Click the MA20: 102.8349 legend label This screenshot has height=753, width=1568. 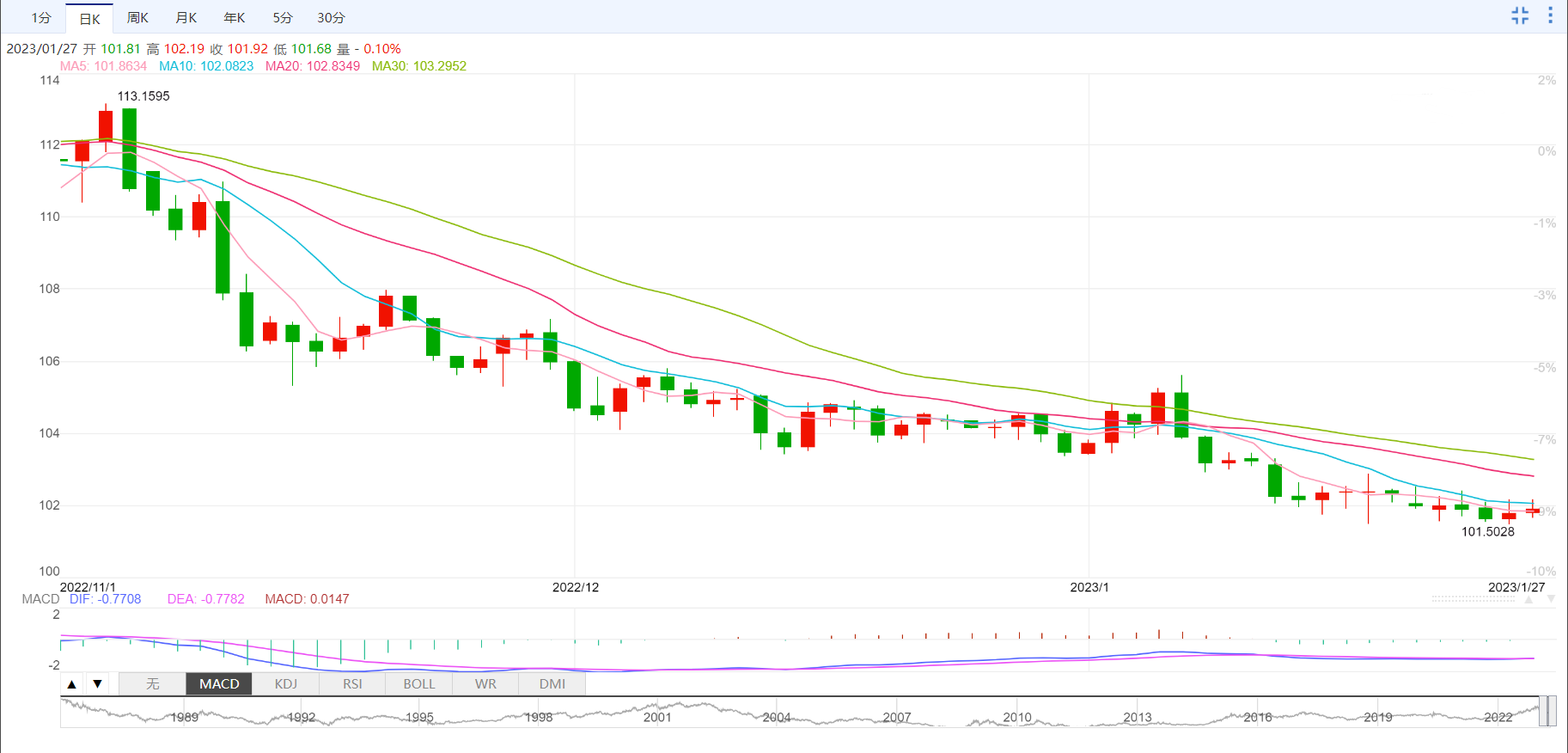click(x=313, y=66)
